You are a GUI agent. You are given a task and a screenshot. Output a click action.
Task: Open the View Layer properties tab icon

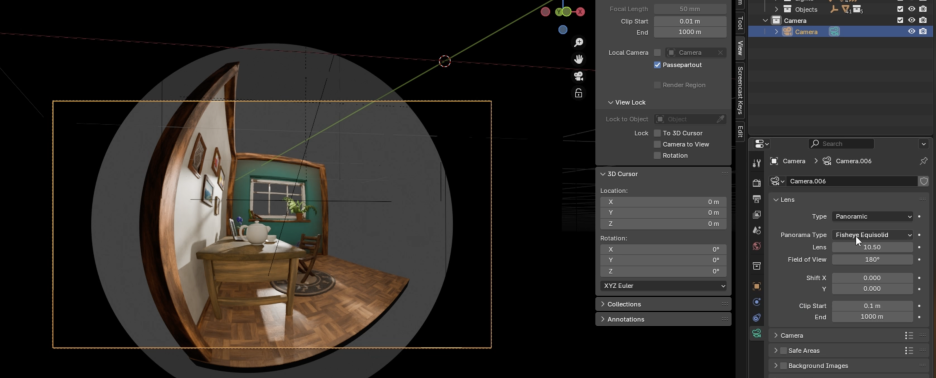coord(757,214)
